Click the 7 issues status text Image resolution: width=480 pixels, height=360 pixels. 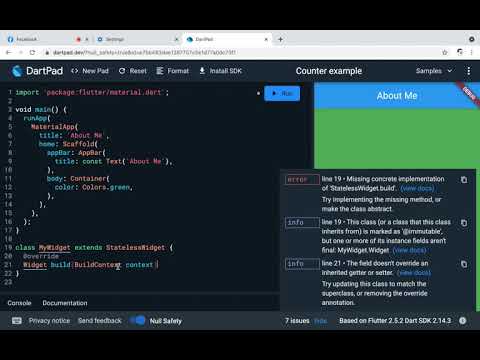[297, 321]
